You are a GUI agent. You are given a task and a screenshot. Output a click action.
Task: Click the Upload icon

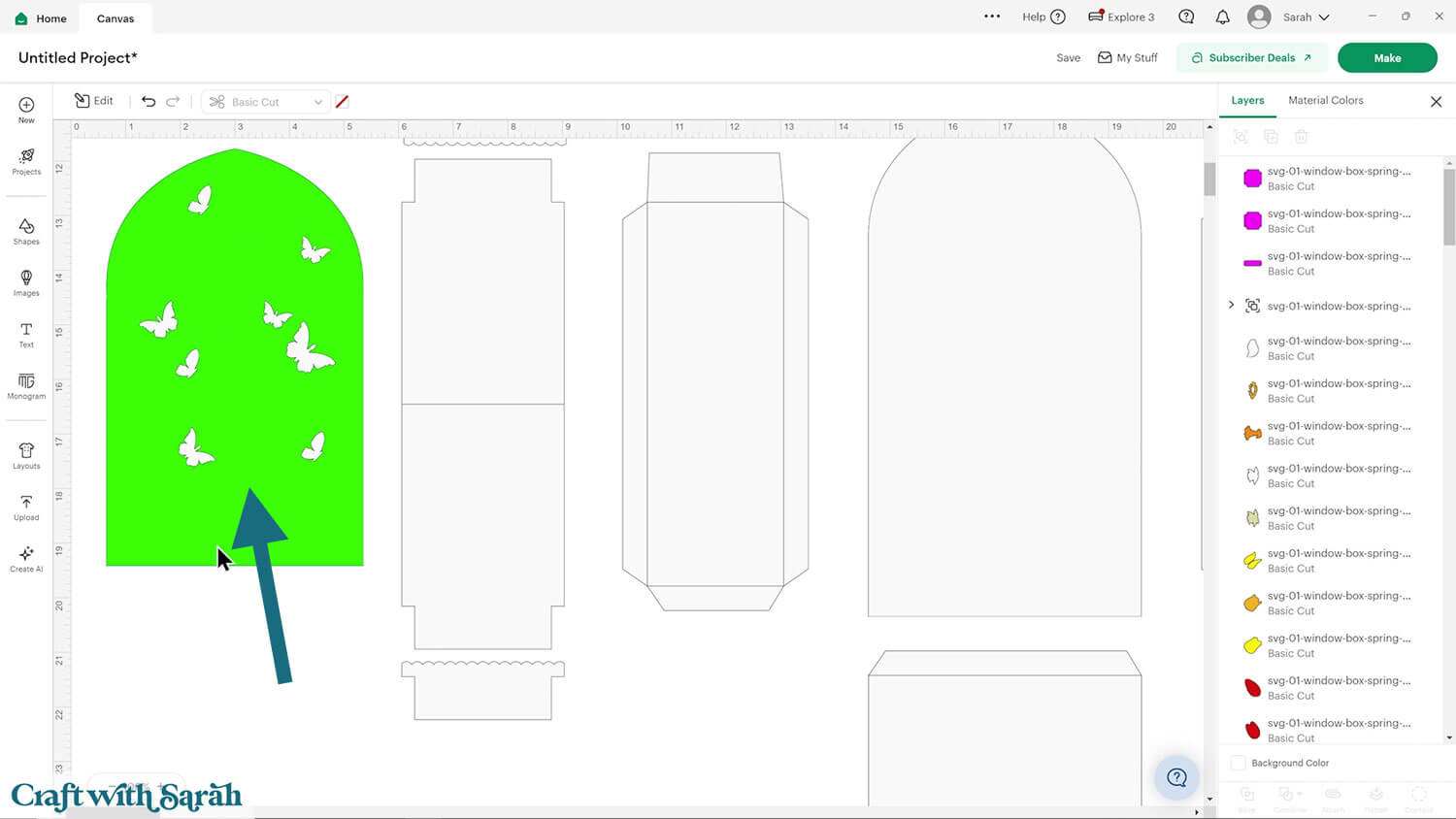coord(26,507)
